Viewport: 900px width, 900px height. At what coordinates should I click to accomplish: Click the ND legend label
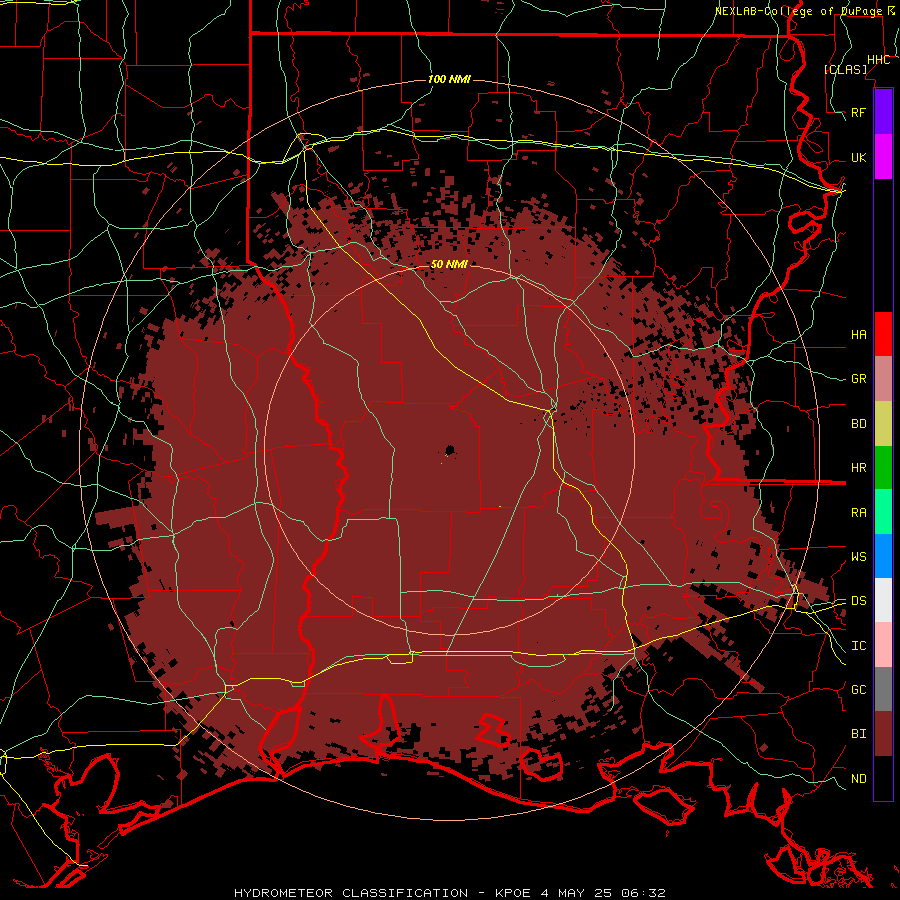pos(859,778)
